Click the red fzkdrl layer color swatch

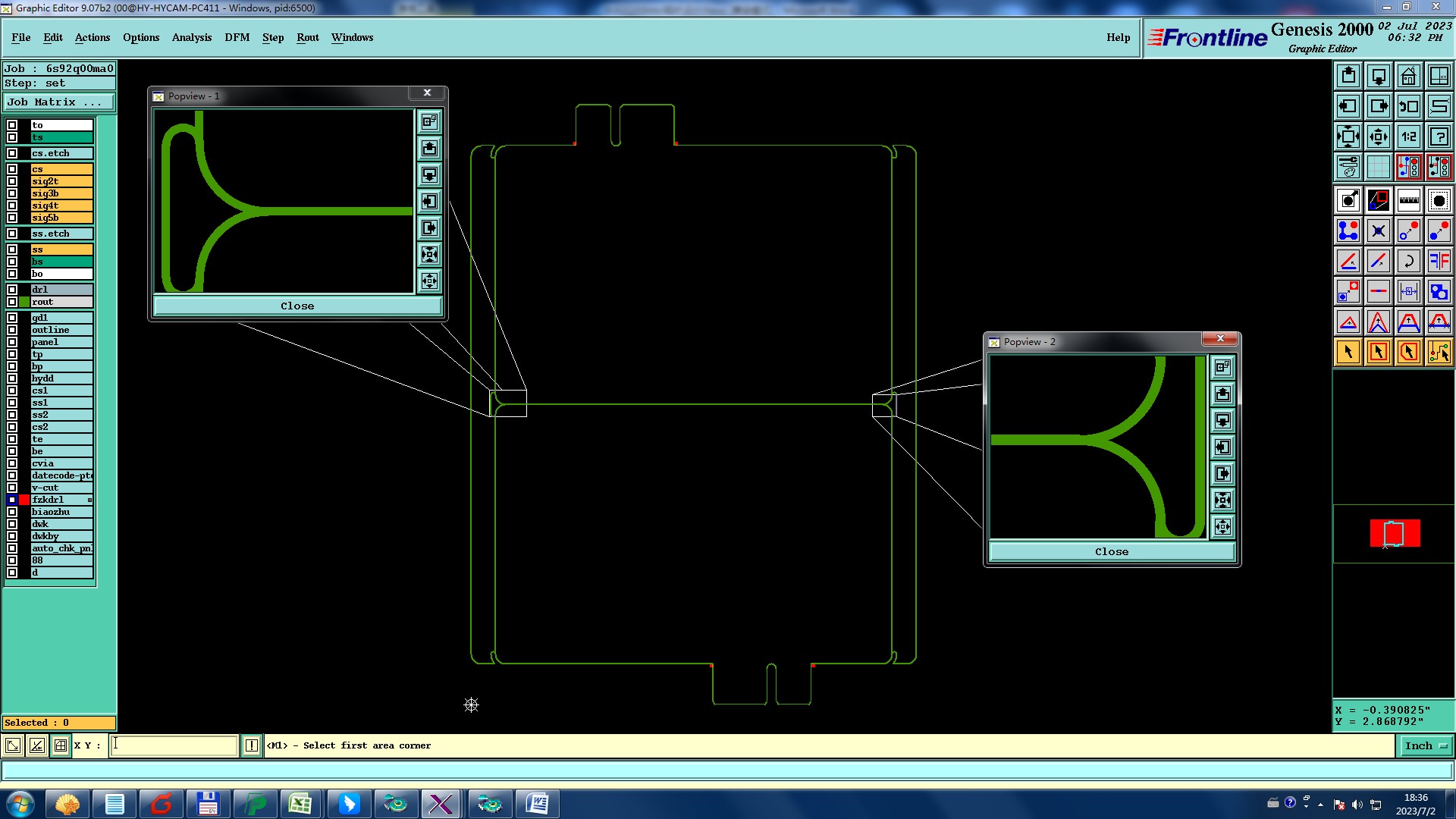(24, 500)
